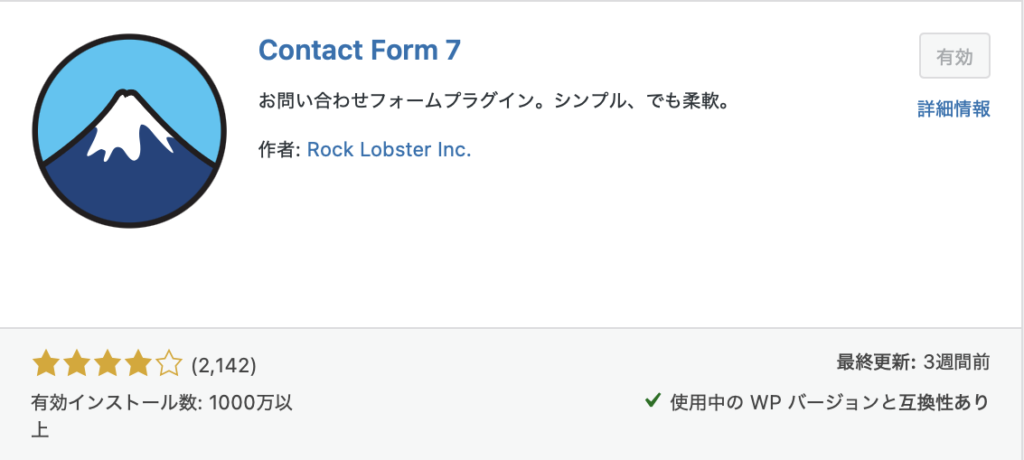
Task: Click the green compatibility checkmark icon
Action: (x=653, y=401)
